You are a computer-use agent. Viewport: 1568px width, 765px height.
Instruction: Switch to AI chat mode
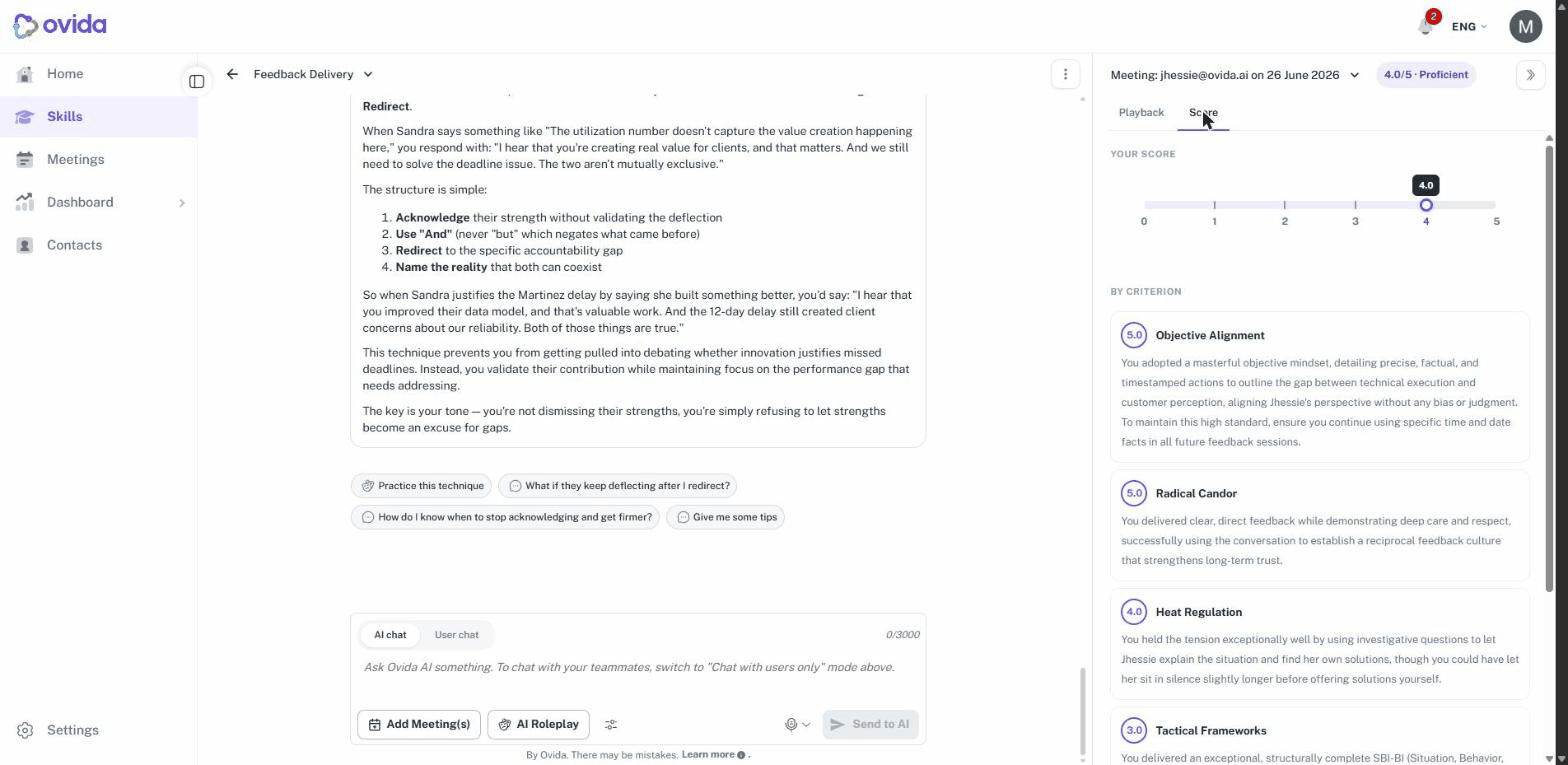(x=390, y=635)
